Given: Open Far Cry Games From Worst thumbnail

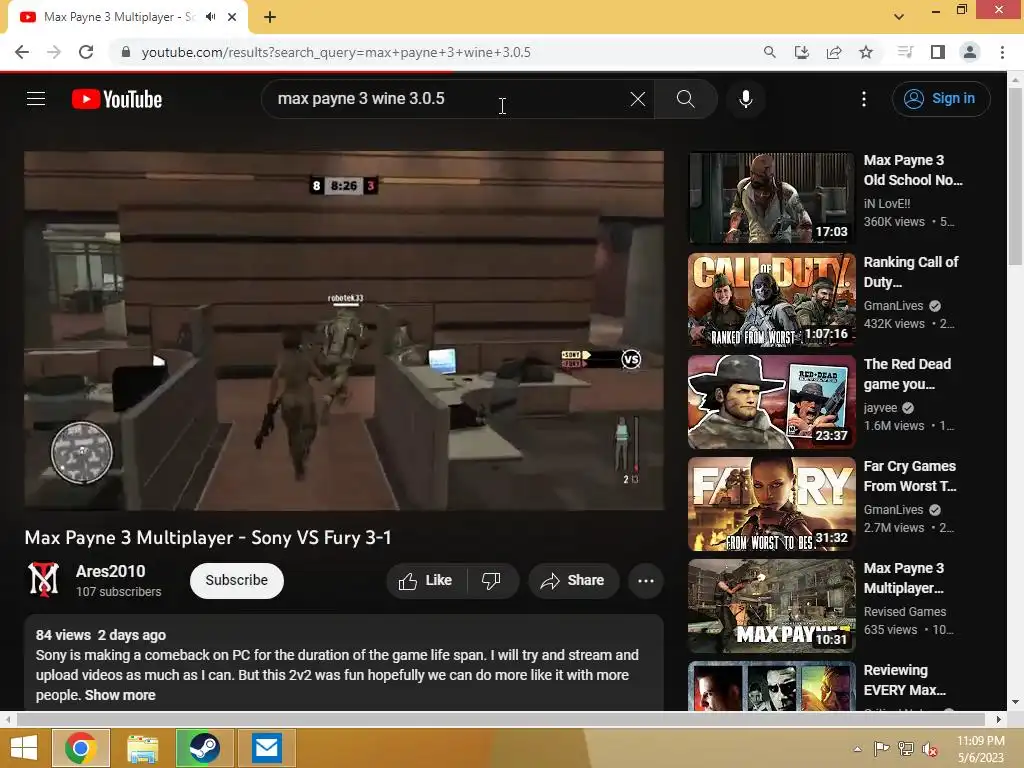Looking at the screenshot, I should pyautogui.click(x=771, y=503).
